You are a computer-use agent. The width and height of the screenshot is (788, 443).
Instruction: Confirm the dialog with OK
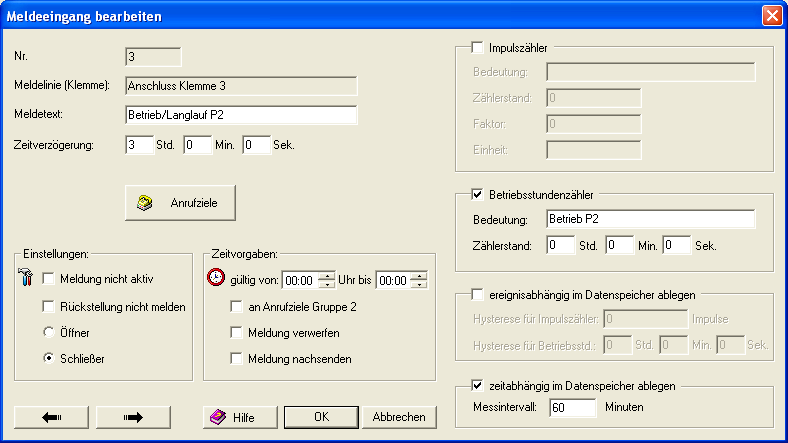[321, 417]
